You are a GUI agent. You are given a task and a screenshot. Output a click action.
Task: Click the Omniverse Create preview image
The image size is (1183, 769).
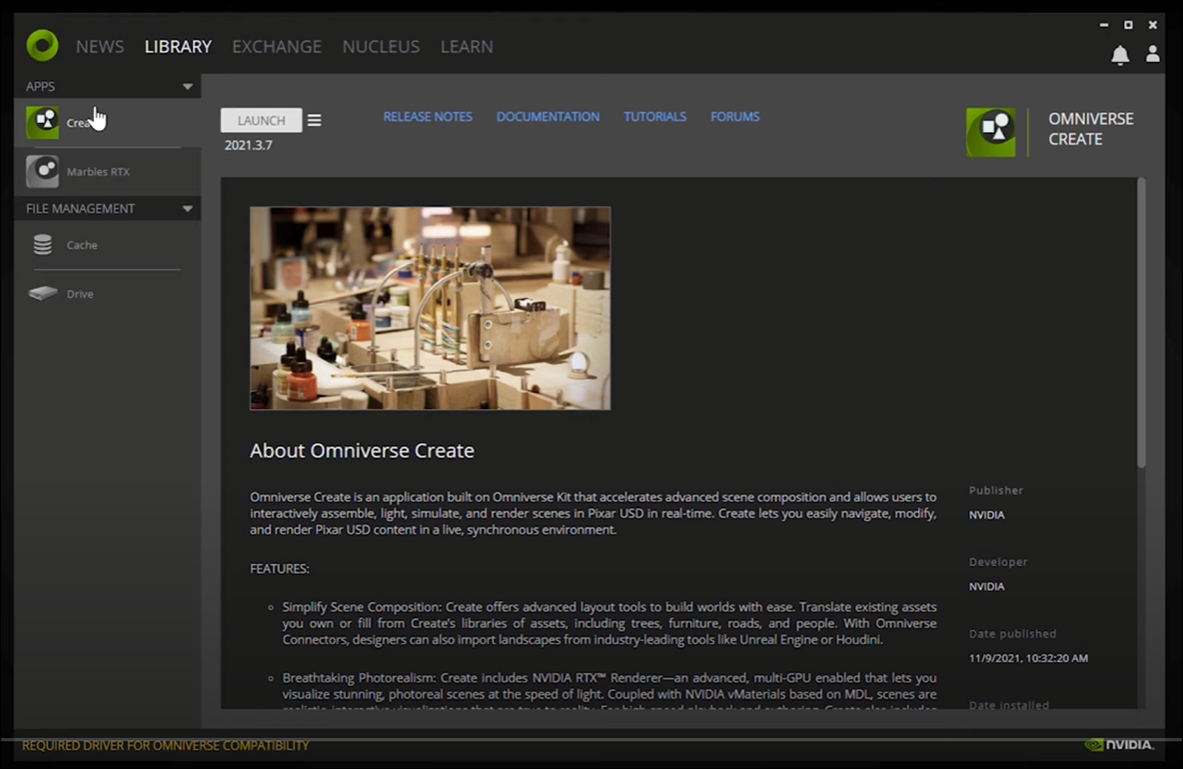click(x=430, y=309)
